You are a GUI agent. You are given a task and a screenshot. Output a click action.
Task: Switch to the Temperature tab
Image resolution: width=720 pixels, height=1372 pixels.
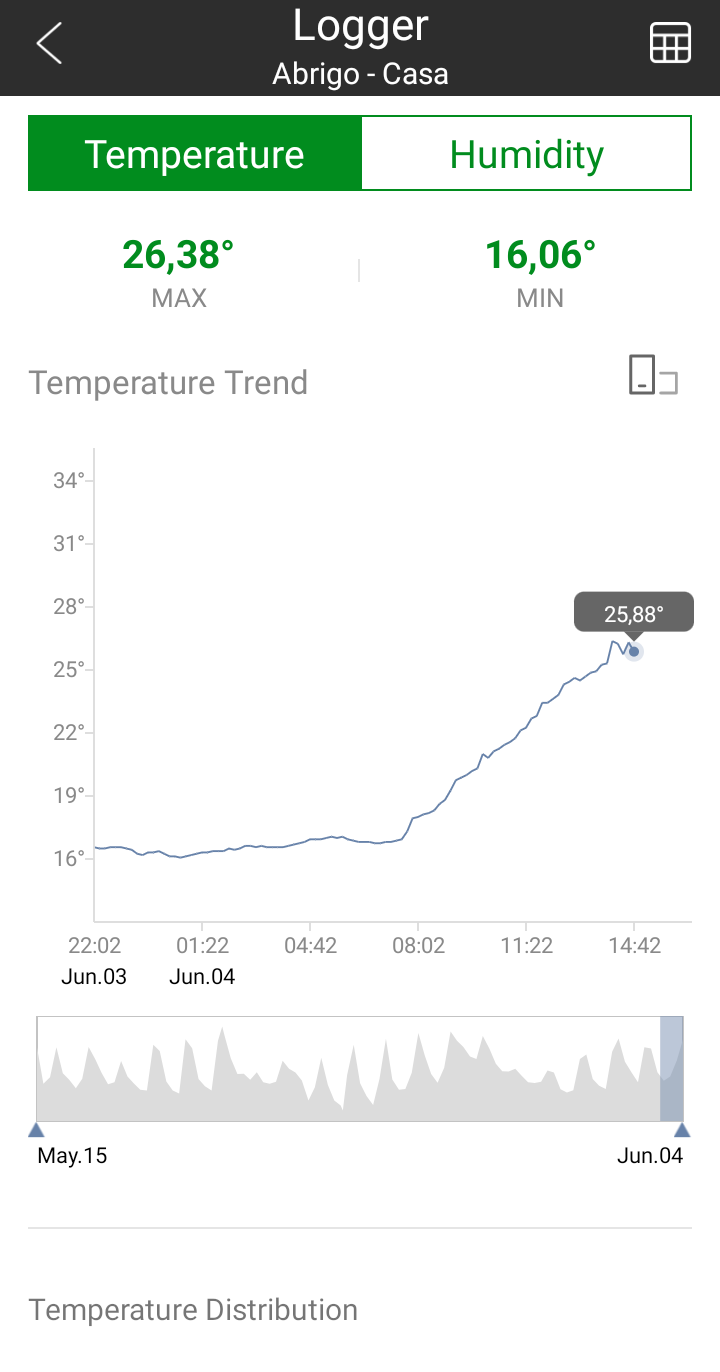click(x=194, y=154)
